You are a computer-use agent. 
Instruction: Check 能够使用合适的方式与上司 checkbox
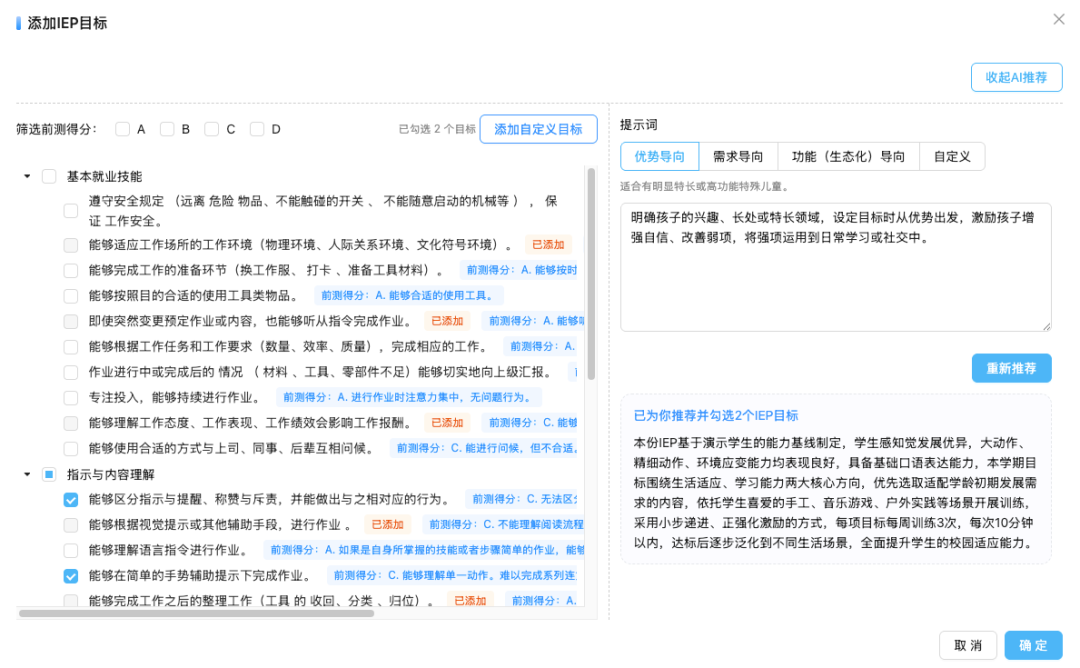tap(71, 448)
